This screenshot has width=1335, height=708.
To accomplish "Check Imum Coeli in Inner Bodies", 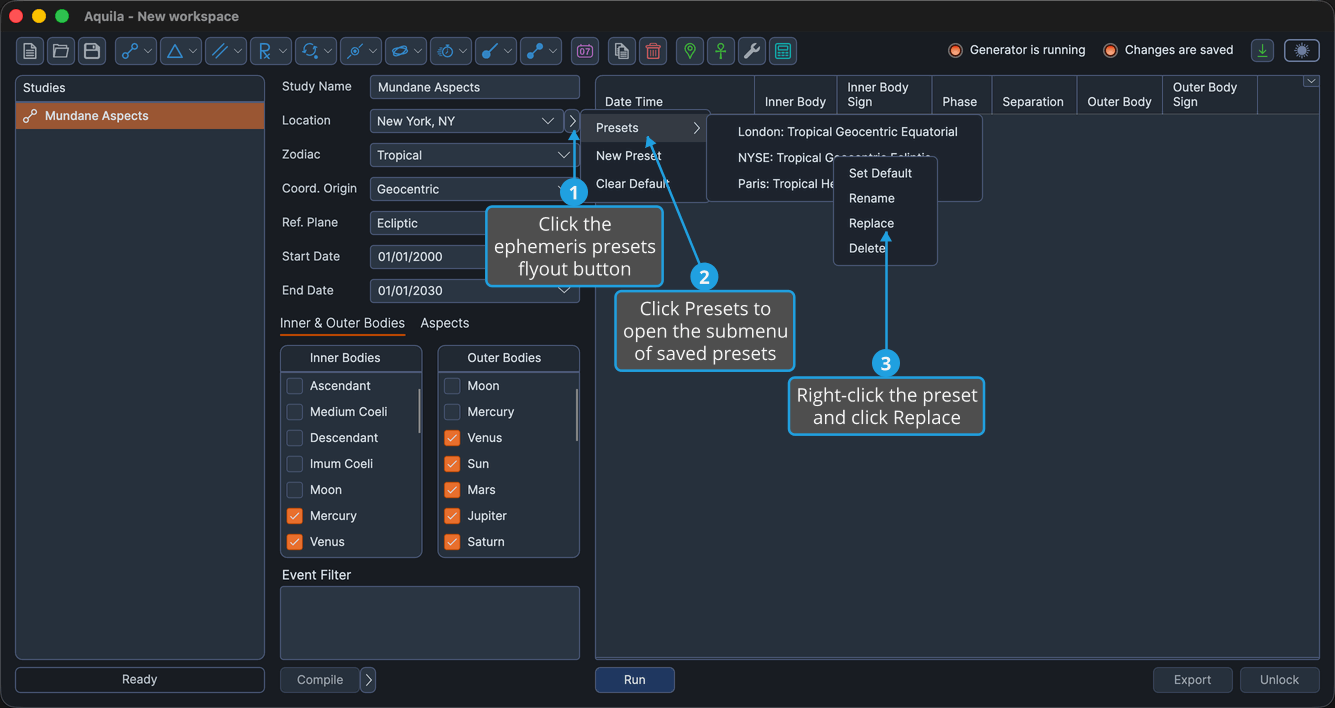I will [295, 464].
